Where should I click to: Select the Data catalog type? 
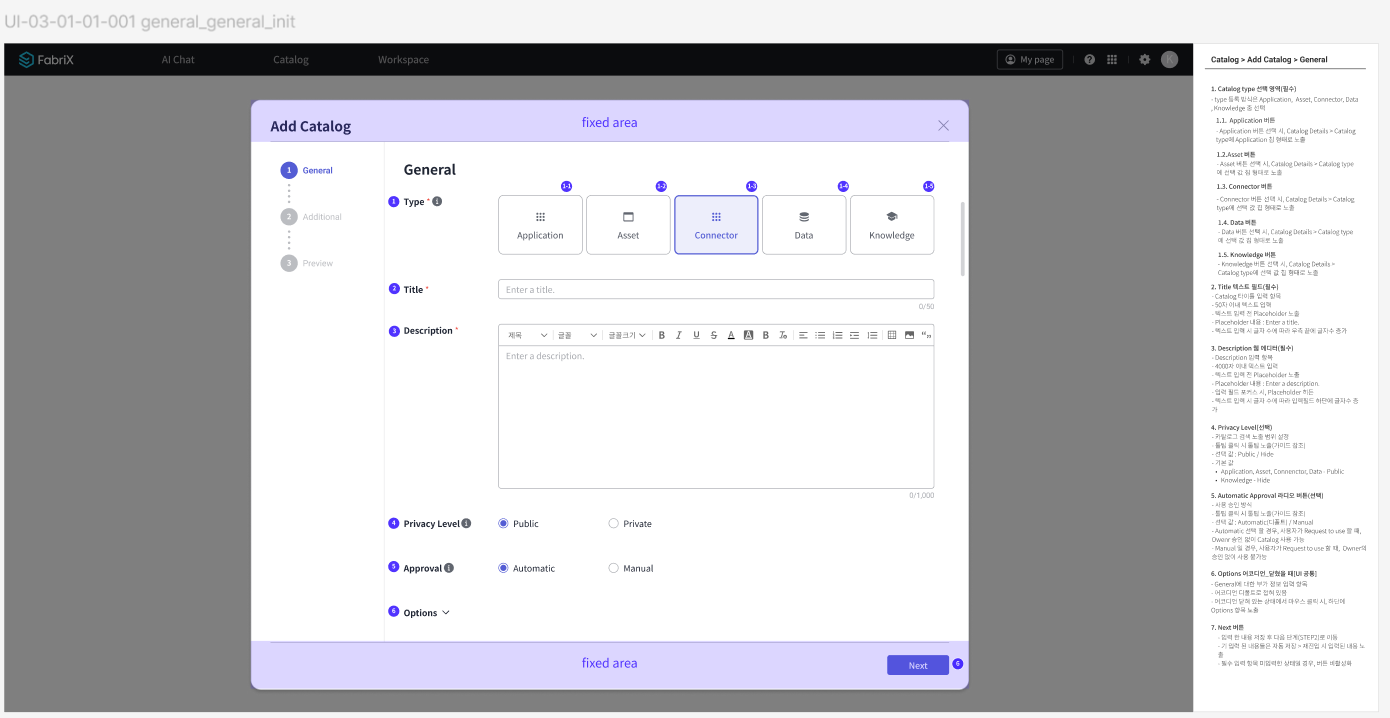804,225
